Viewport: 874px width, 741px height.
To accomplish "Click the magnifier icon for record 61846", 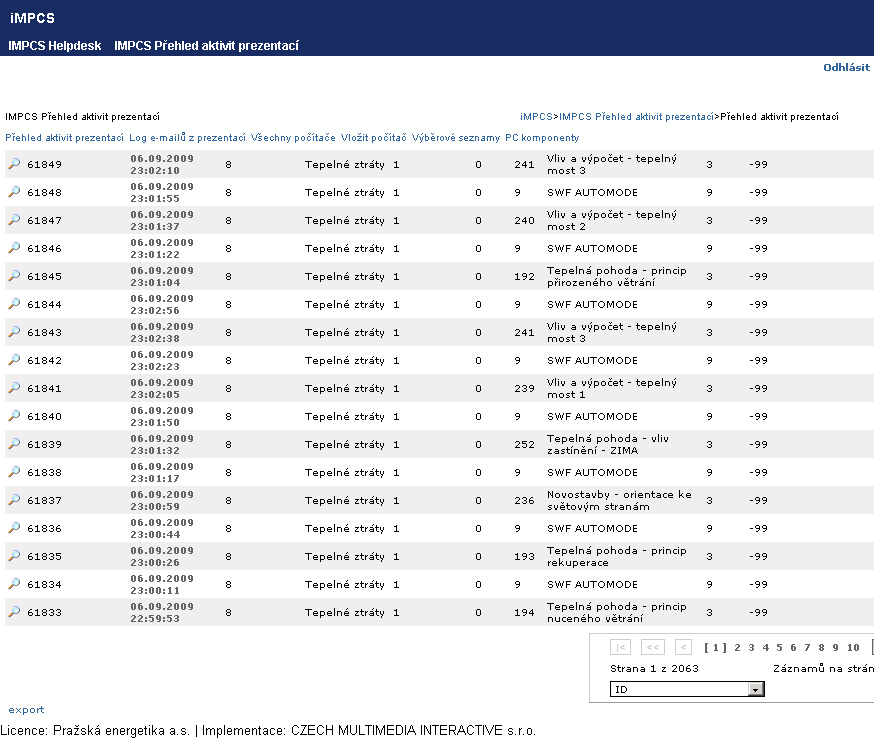I will pyautogui.click(x=14, y=248).
